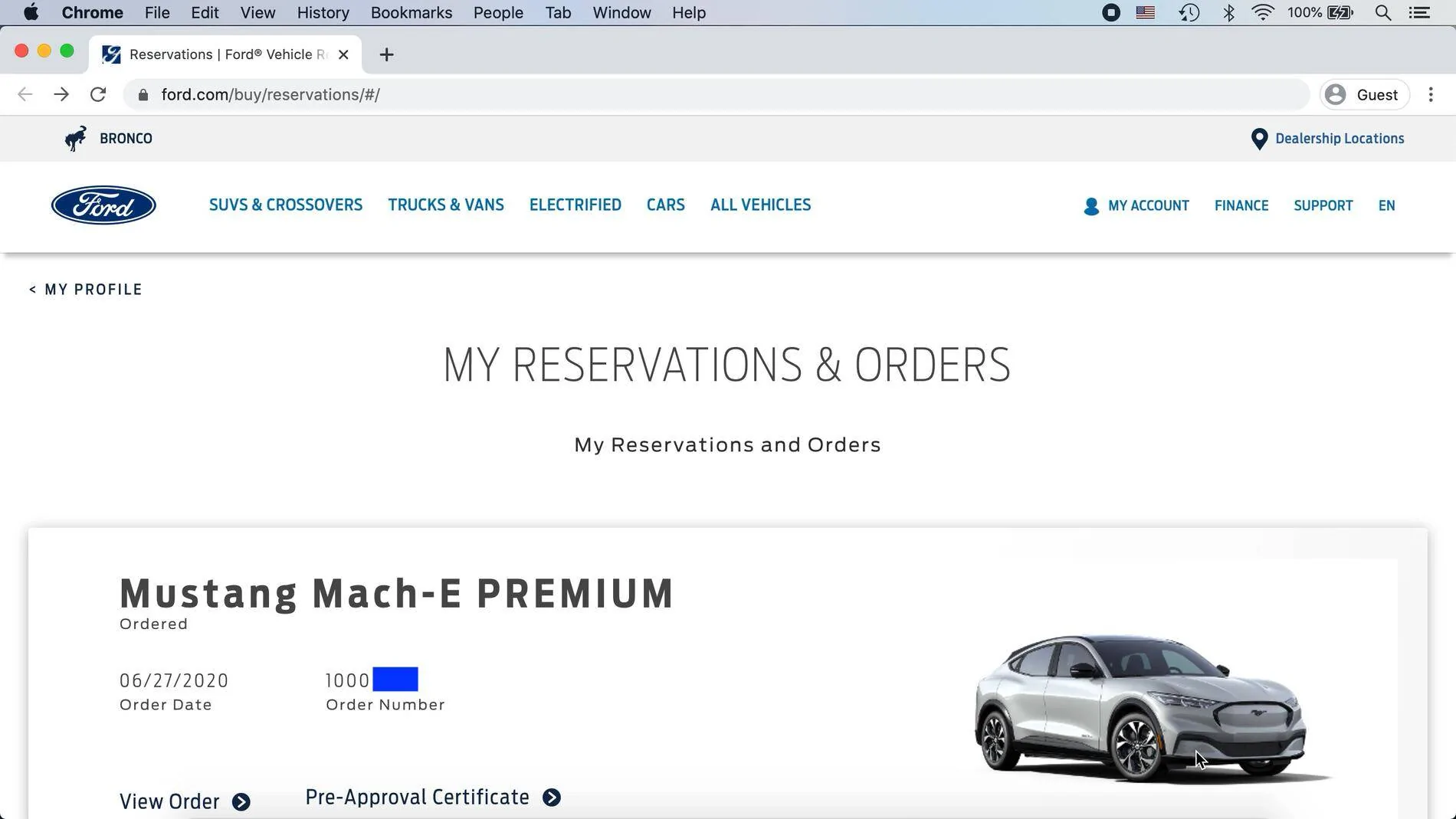1456x819 pixels.
Task: Click the View Order arrow icon
Action: [241, 802]
